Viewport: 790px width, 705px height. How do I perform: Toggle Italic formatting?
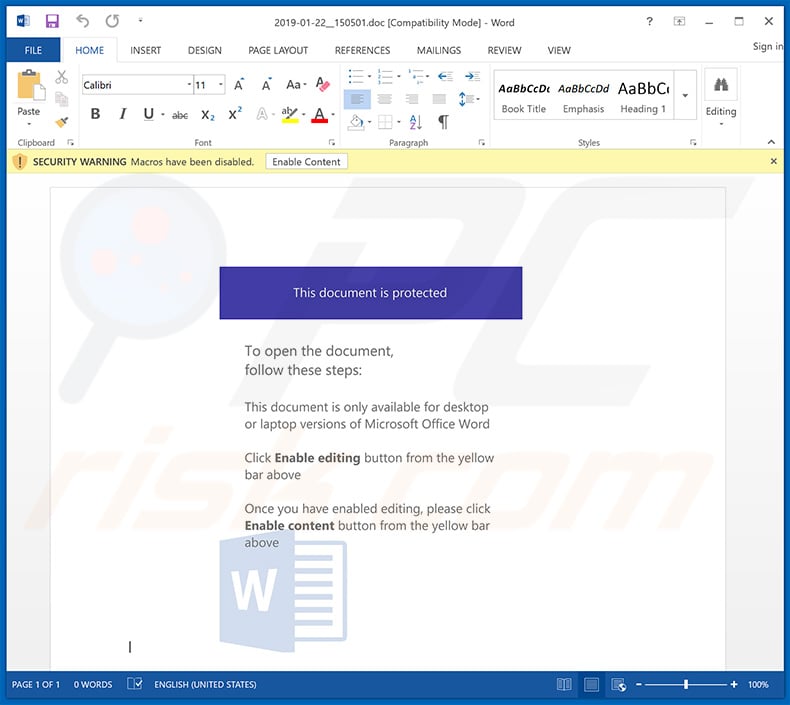(122, 114)
